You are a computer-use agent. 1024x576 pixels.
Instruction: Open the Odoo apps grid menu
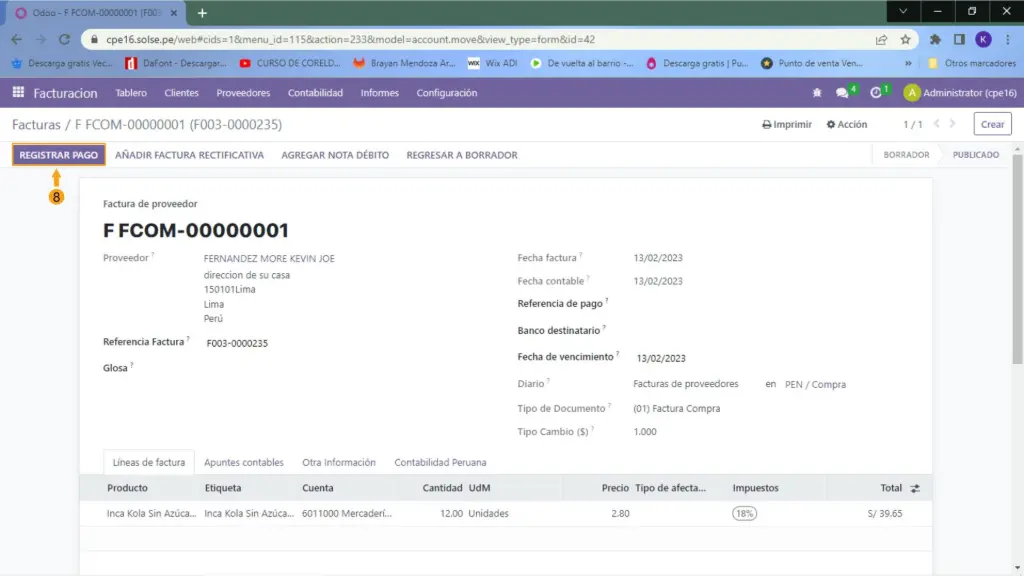point(18,93)
